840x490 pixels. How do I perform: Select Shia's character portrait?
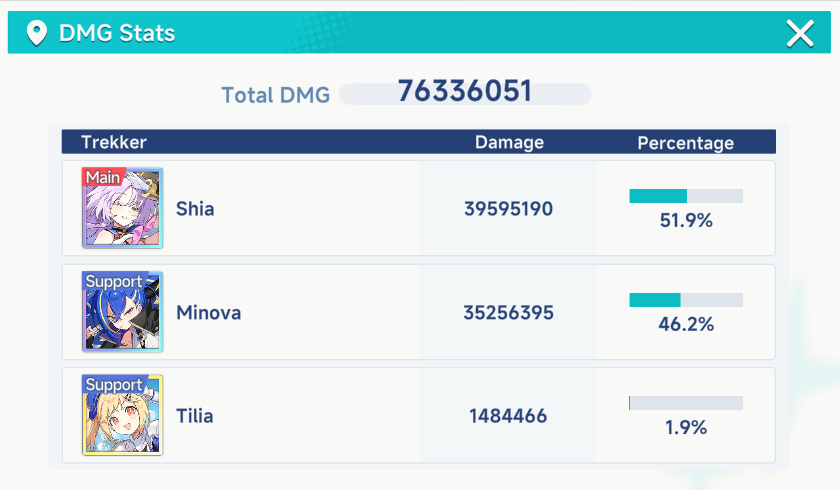(122, 210)
